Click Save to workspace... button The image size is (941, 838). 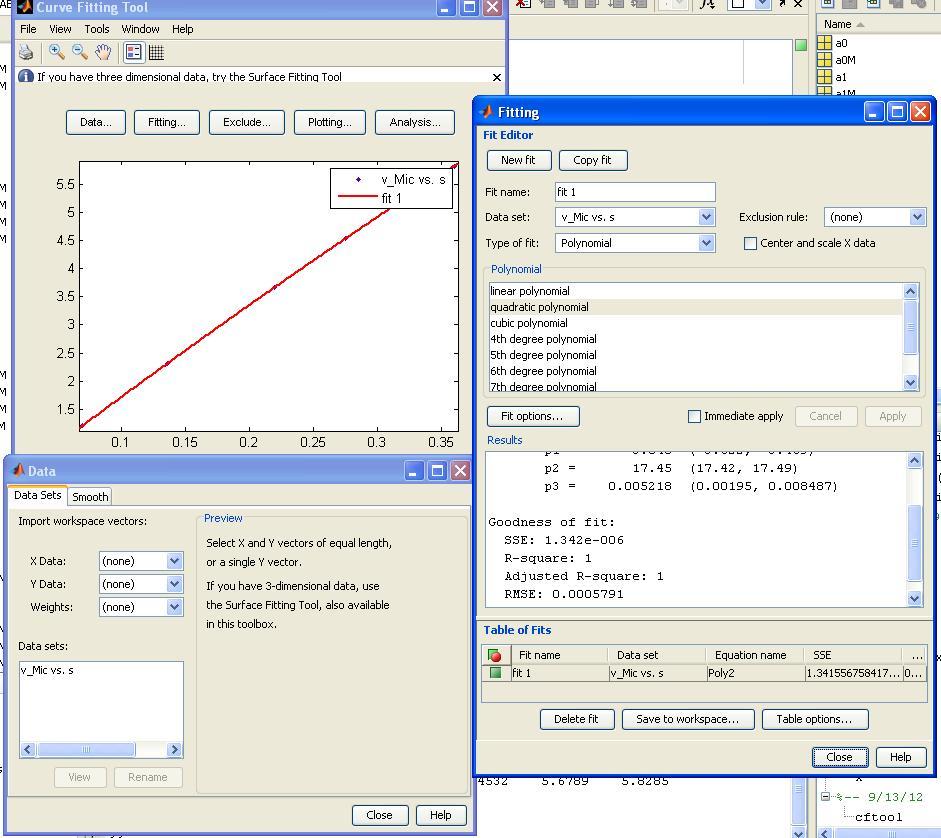coord(688,719)
